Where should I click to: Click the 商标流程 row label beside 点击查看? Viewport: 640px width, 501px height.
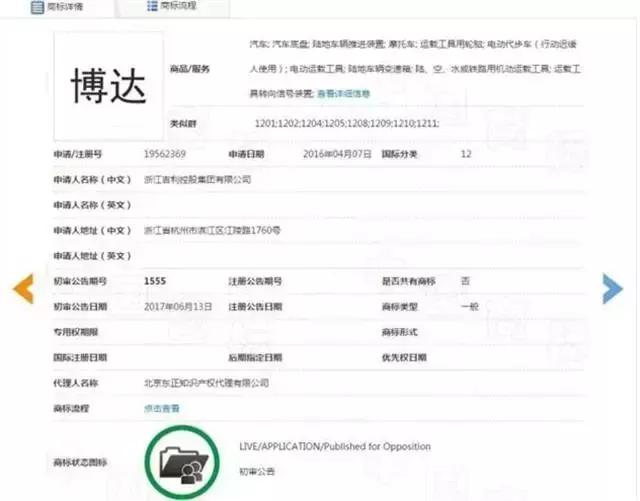coord(71,408)
